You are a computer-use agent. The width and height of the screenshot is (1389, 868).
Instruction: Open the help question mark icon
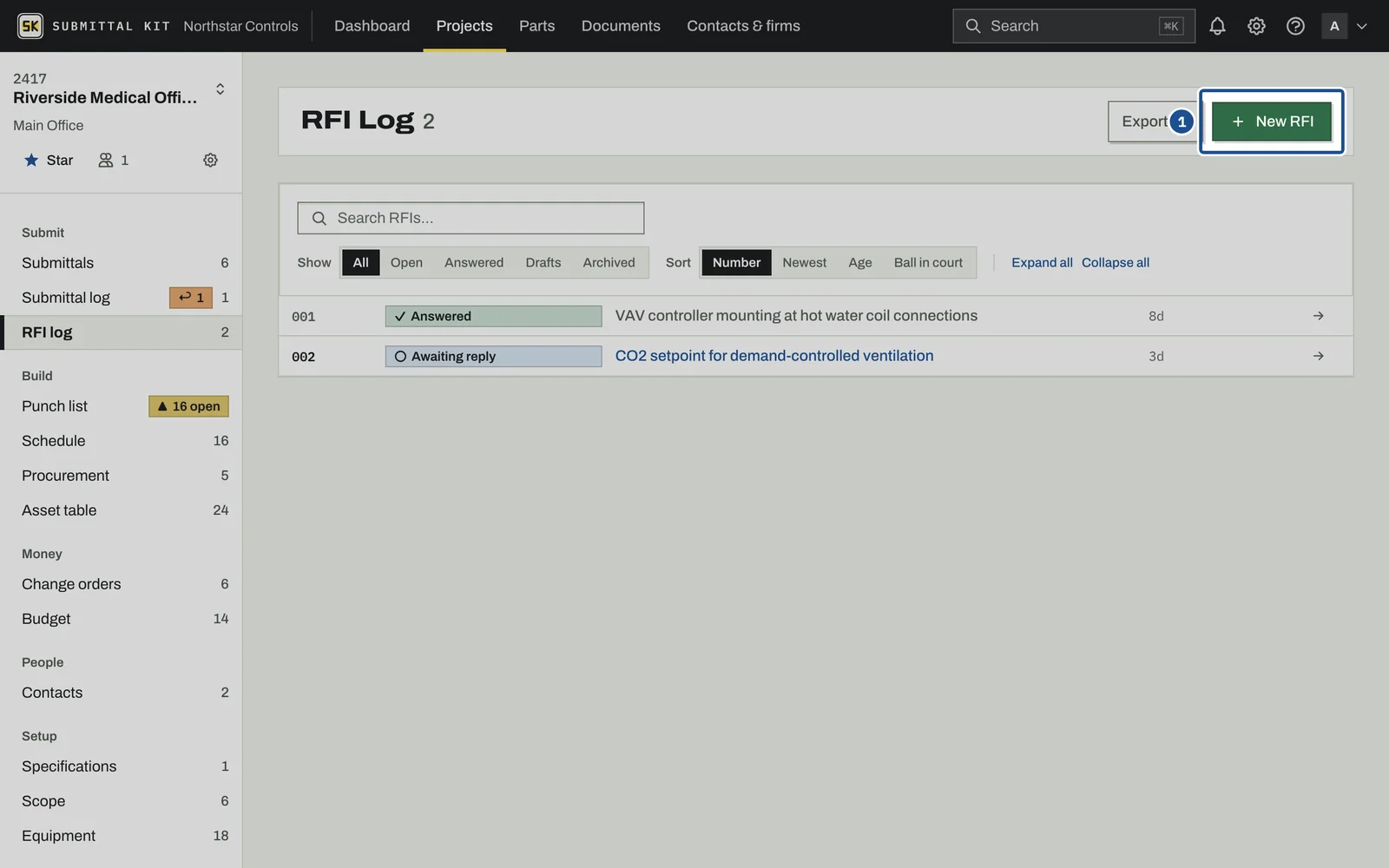(1295, 26)
